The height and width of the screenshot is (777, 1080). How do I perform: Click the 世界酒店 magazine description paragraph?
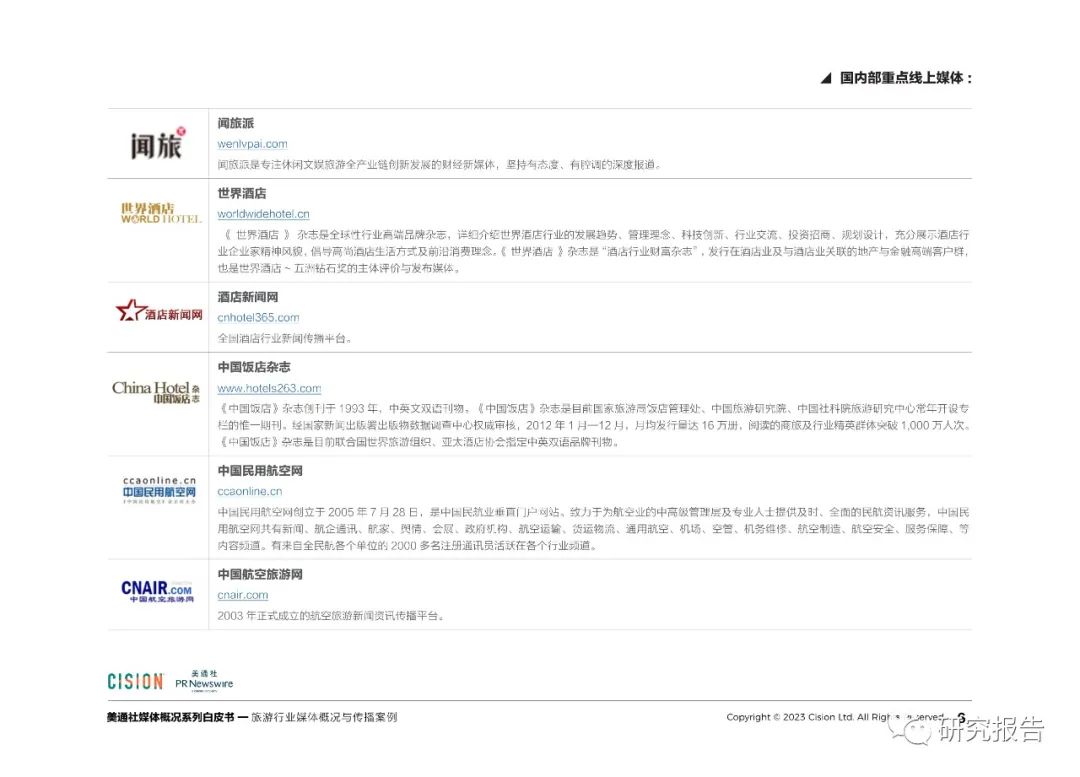pos(593,251)
